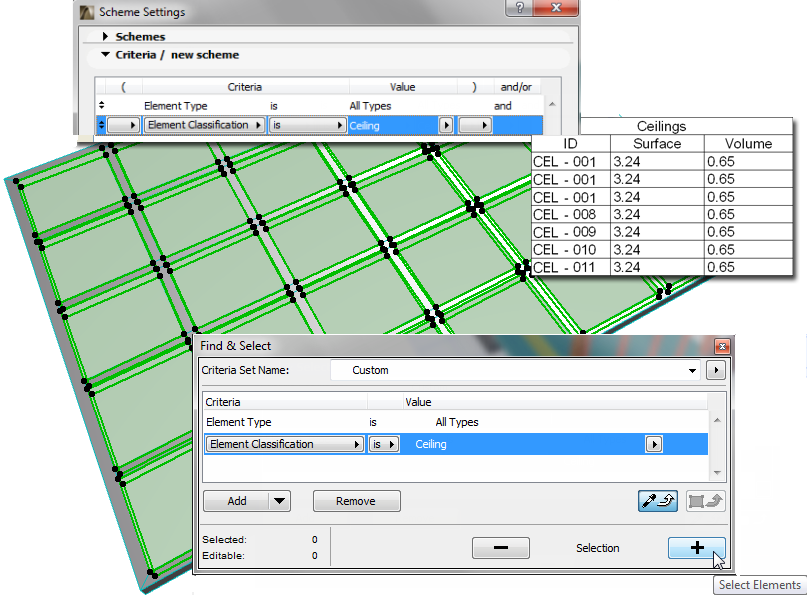The width and height of the screenshot is (809, 597).
Task: Click CEL - 008 cell in Ceilings table
Action: (x=571, y=214)
